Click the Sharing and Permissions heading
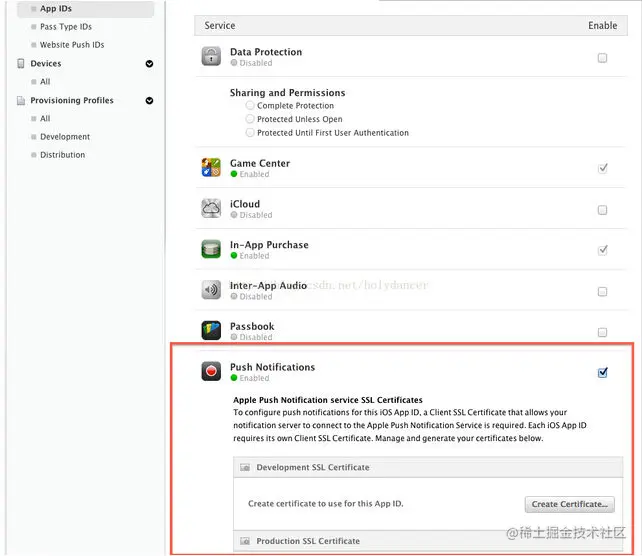The height and width of the screenshot is (556, 642). point(287,93)
